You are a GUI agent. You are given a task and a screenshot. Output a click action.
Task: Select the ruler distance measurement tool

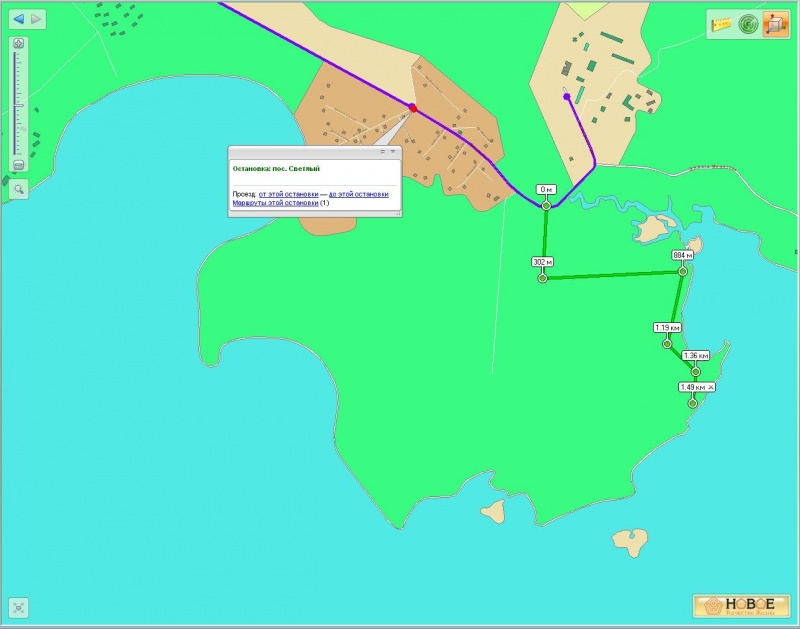(x=721, y=24)
